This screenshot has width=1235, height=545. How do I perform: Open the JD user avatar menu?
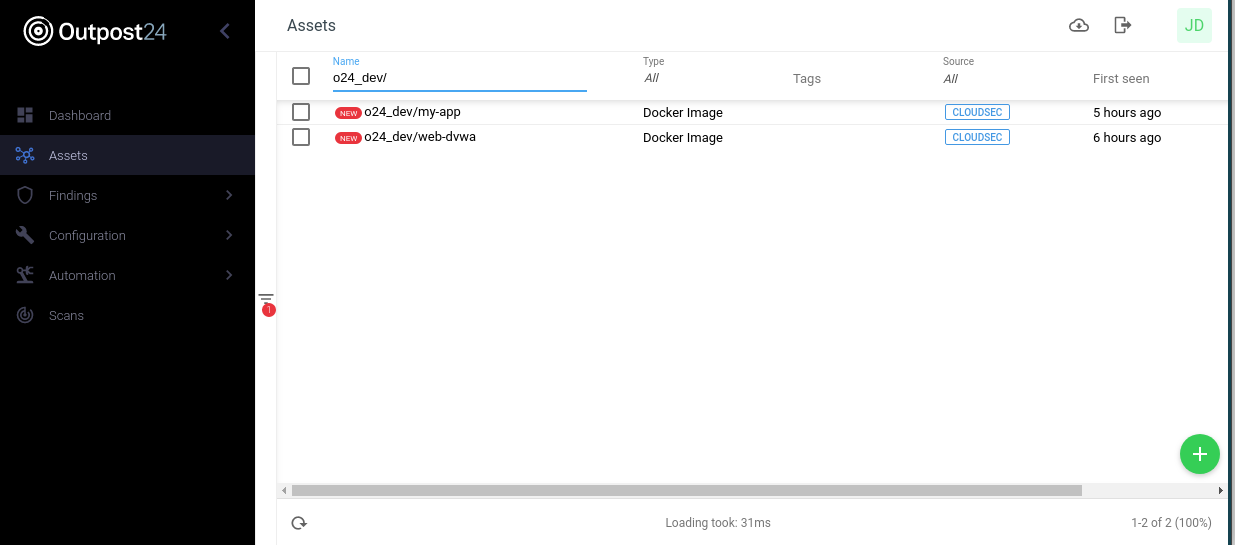(1194, 26)
